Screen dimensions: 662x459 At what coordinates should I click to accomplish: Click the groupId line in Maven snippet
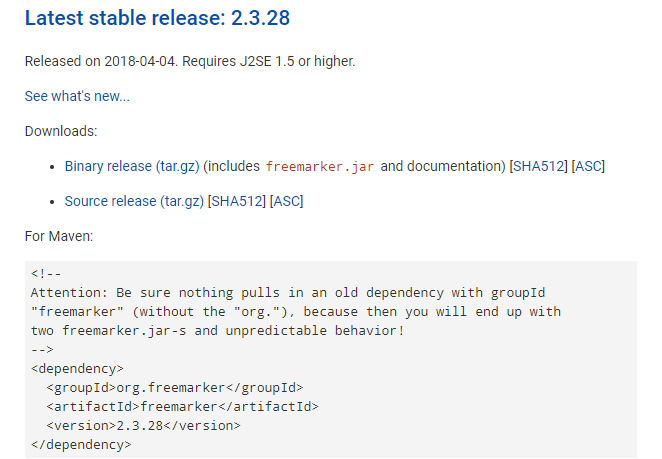(175, 388)
